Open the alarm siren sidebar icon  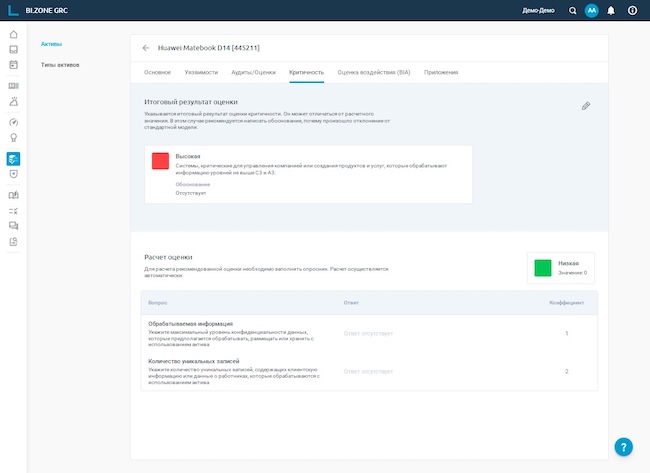(13, 101)
